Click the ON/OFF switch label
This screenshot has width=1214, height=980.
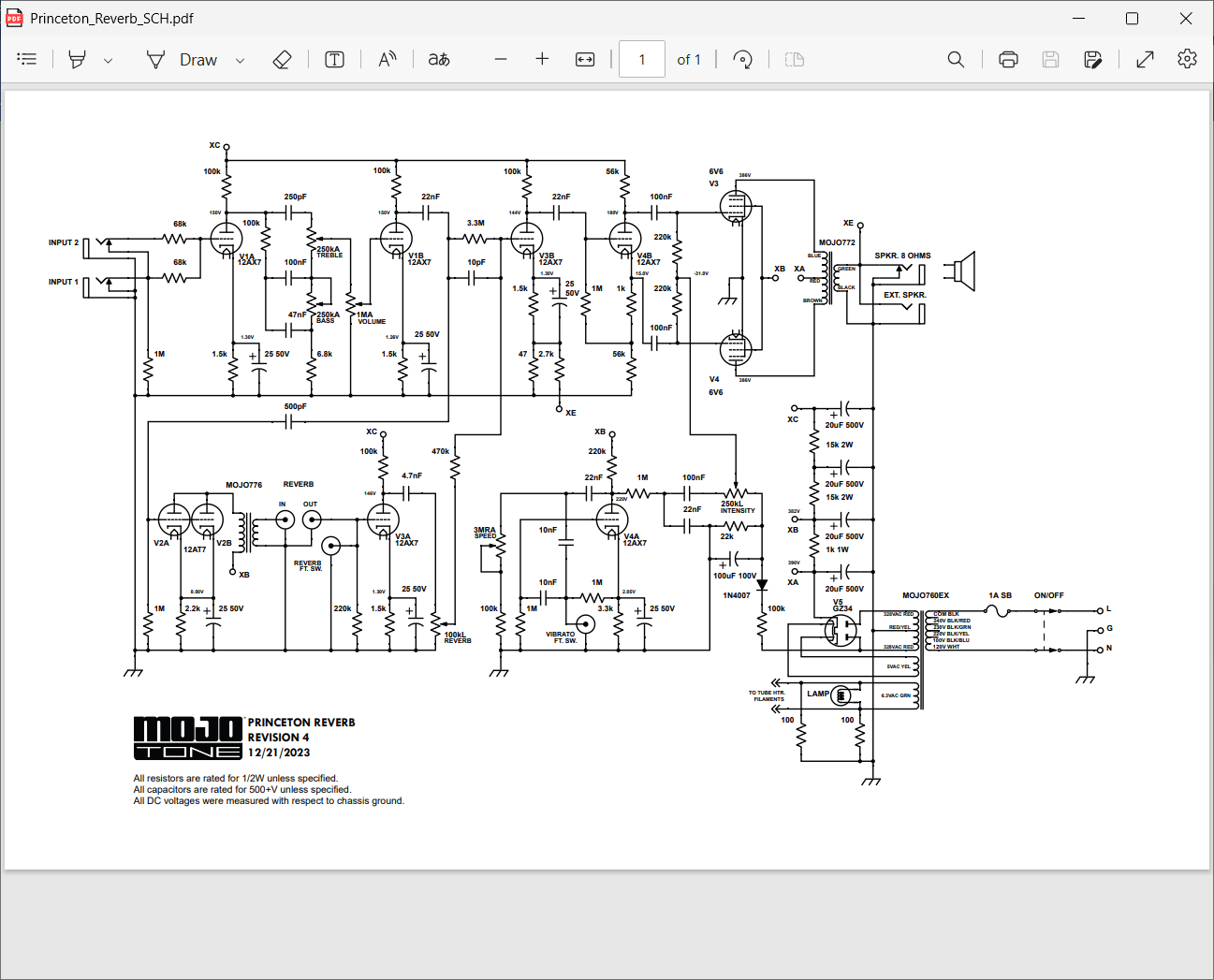pos(1048,595)
